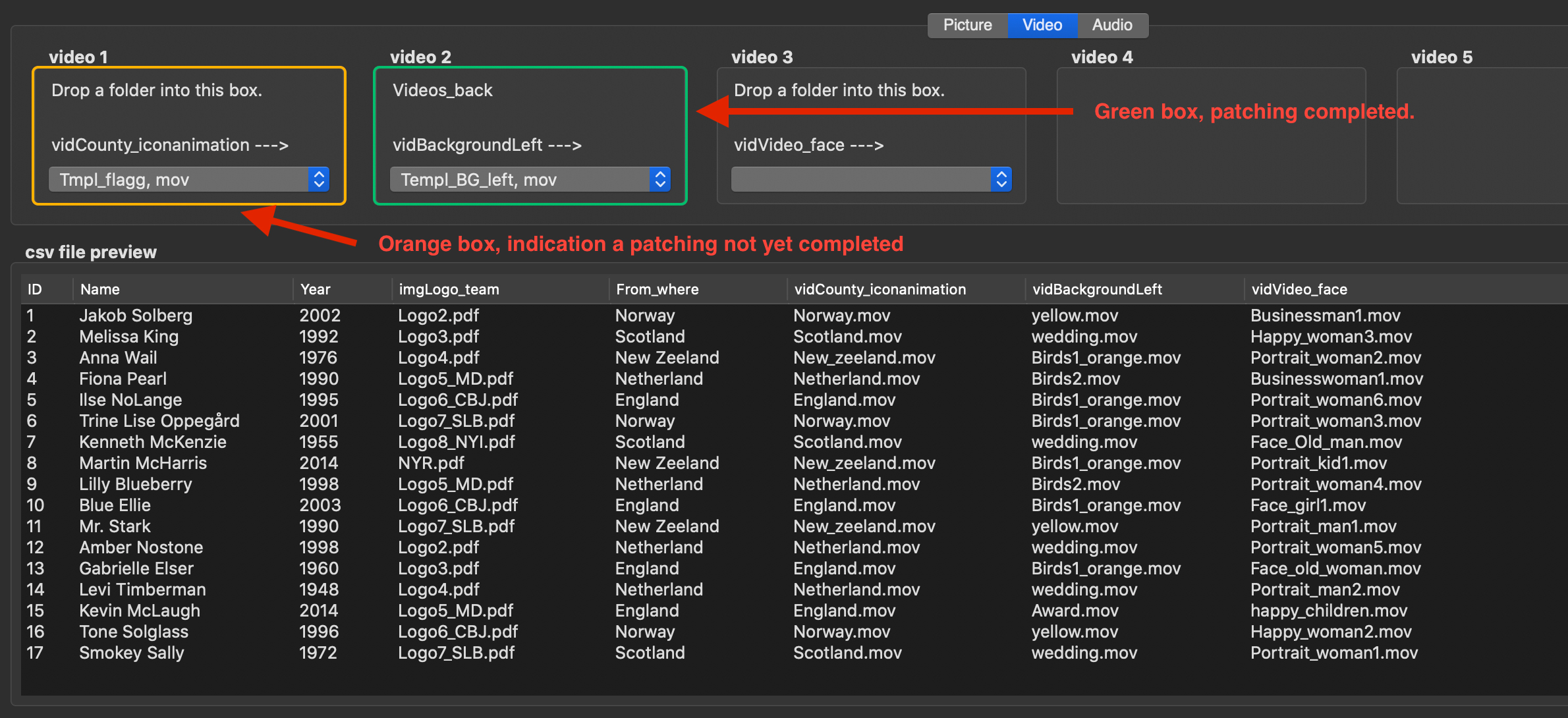Click Face_Old_man.mov cell
The image size is (1568, 718).
(1326, 442)
